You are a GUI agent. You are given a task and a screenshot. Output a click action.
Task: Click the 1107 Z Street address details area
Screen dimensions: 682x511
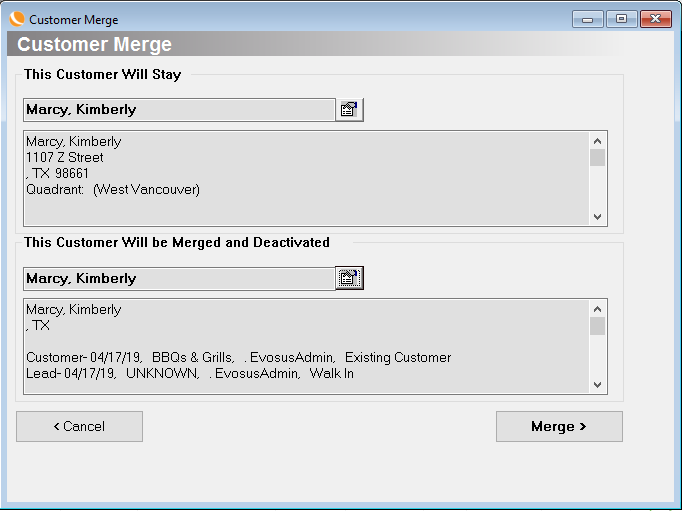[x=65, y=158]
